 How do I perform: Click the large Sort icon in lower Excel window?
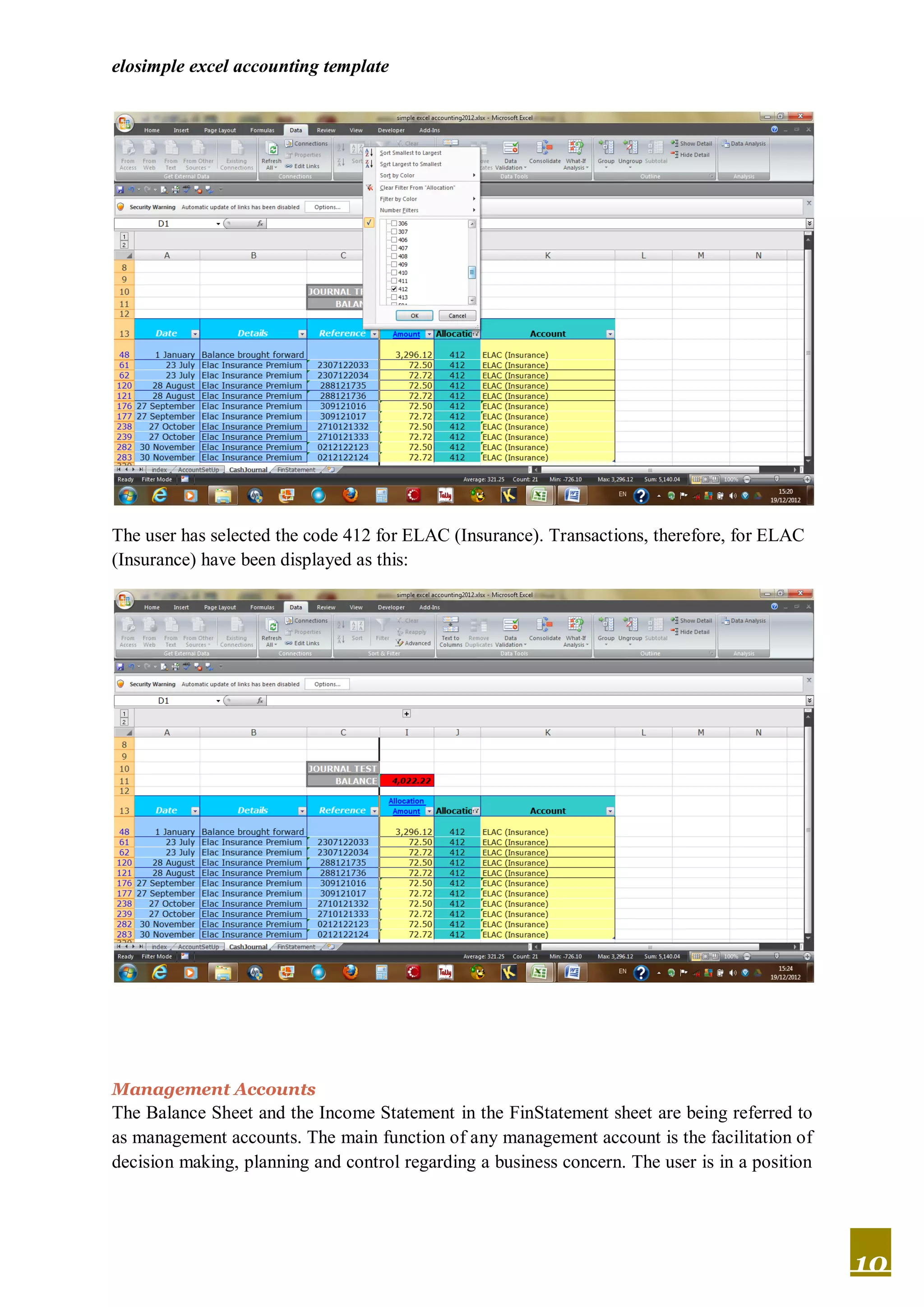[357, 630]
